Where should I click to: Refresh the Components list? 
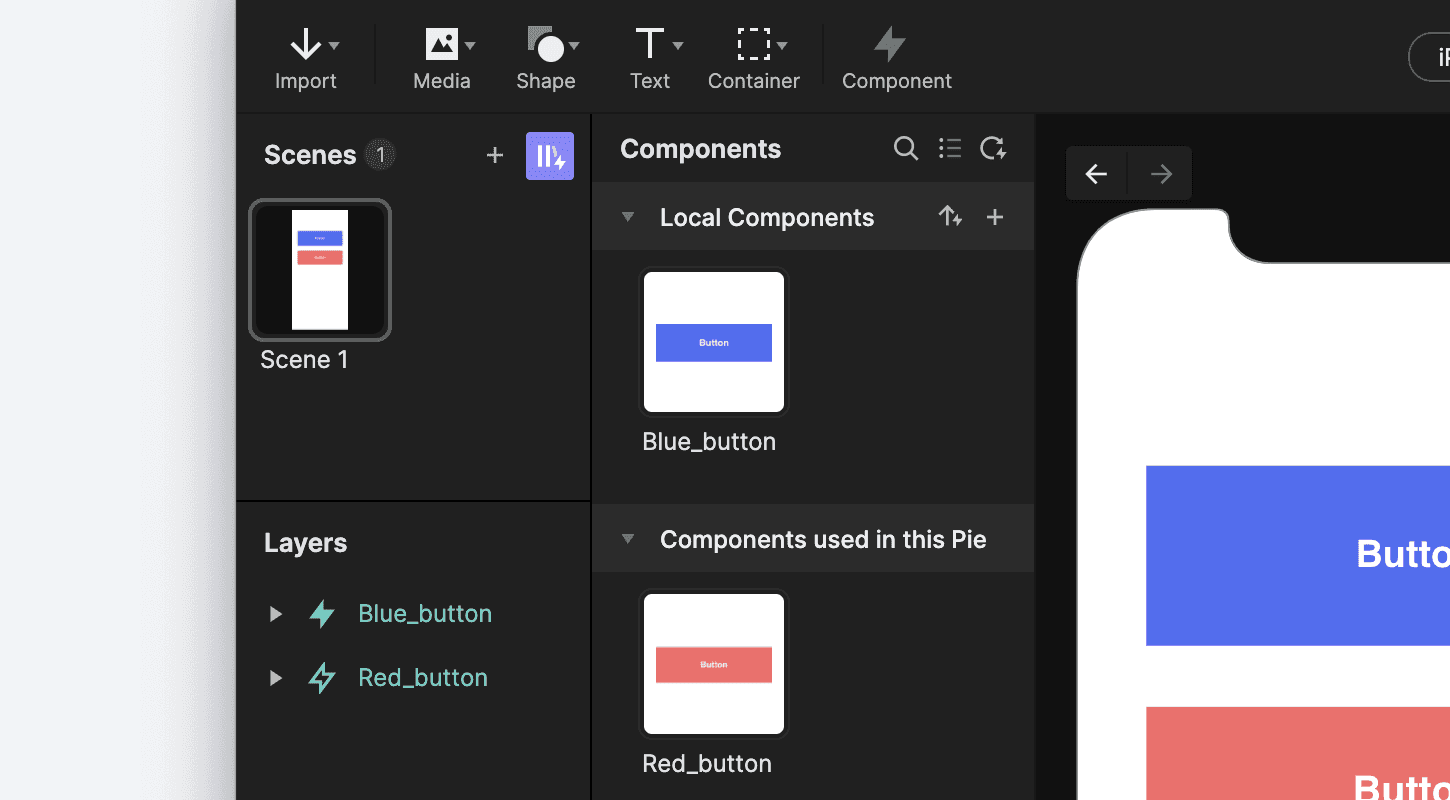click(993, 148)
